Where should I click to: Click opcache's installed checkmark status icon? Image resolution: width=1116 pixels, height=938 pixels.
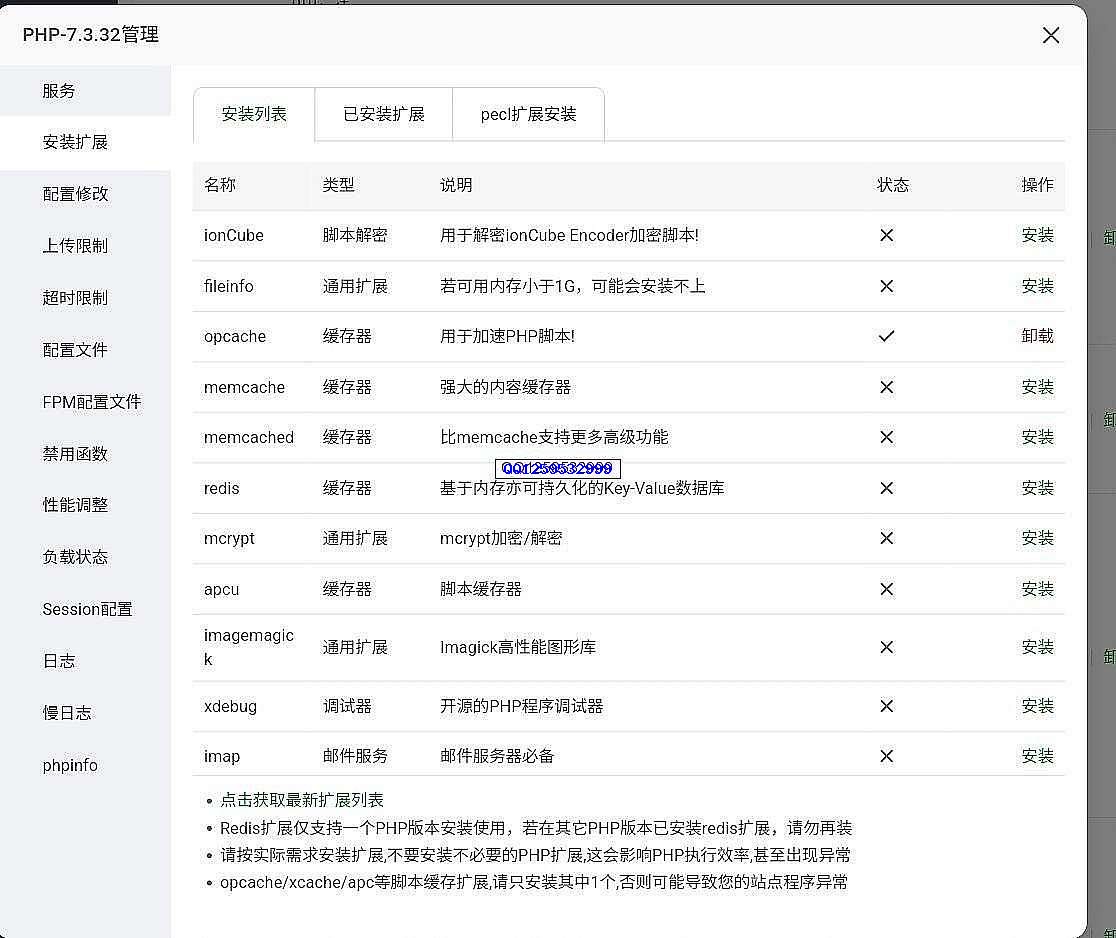(x=886, y=336)
